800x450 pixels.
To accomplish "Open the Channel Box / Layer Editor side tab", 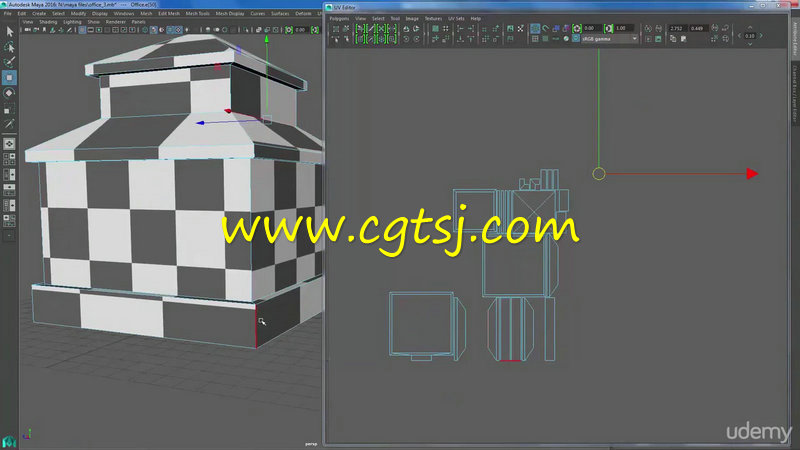I will (x=795, y=93).
